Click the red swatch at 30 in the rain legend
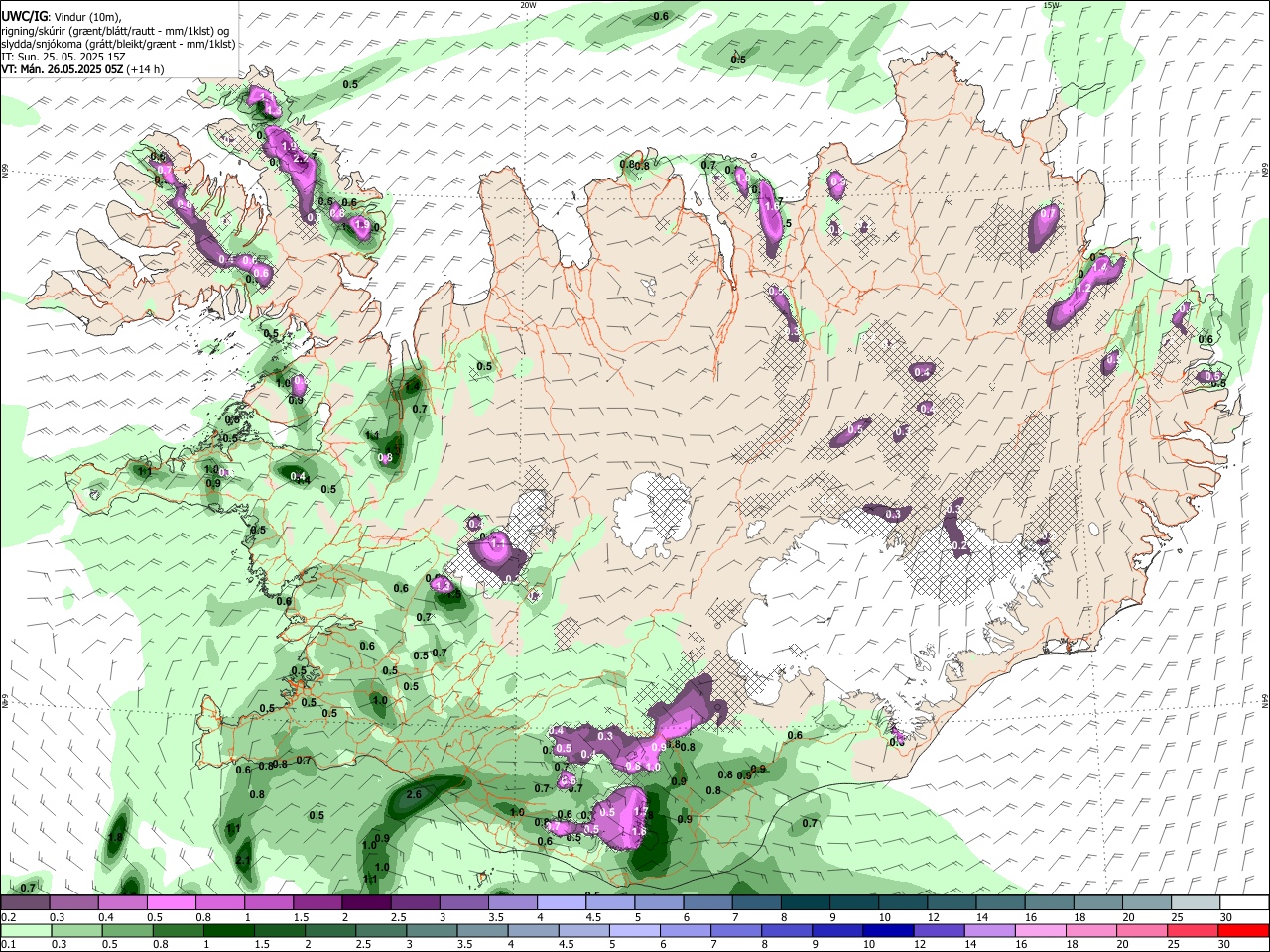 (x=1243, y=930)
